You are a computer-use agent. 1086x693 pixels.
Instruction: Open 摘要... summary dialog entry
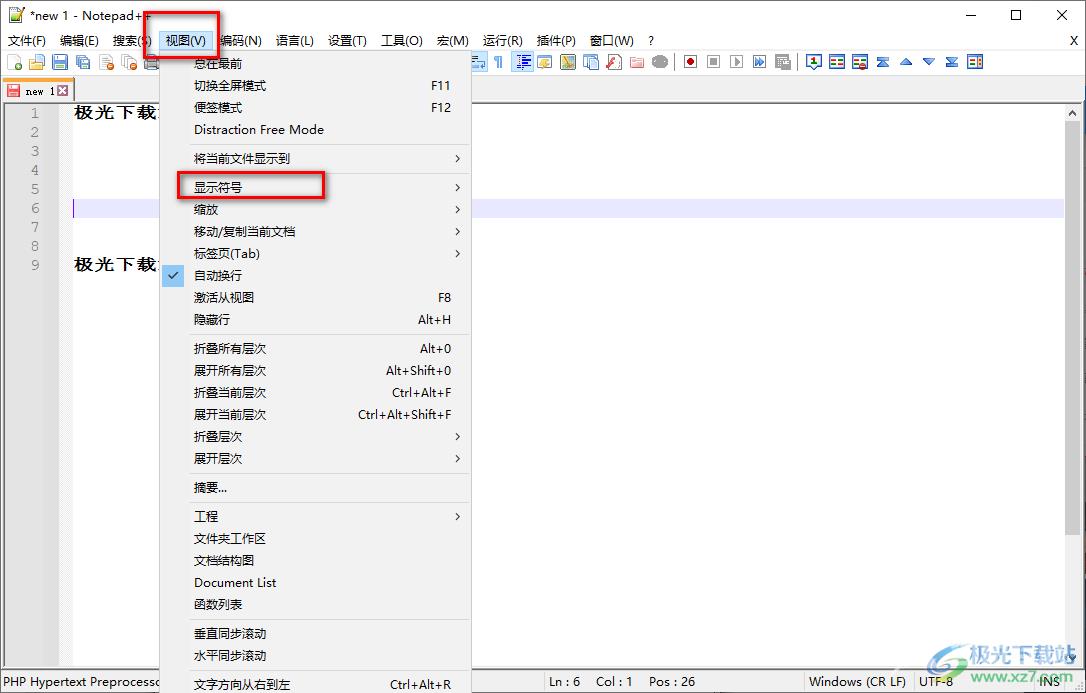[x=315, y=488]
